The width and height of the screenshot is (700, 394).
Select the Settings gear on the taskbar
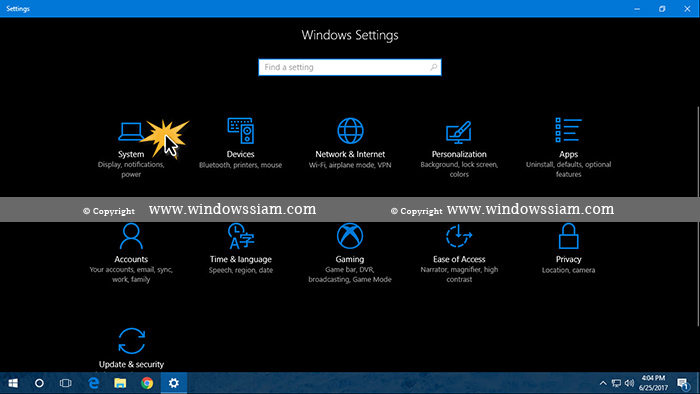tap(174, 383)
